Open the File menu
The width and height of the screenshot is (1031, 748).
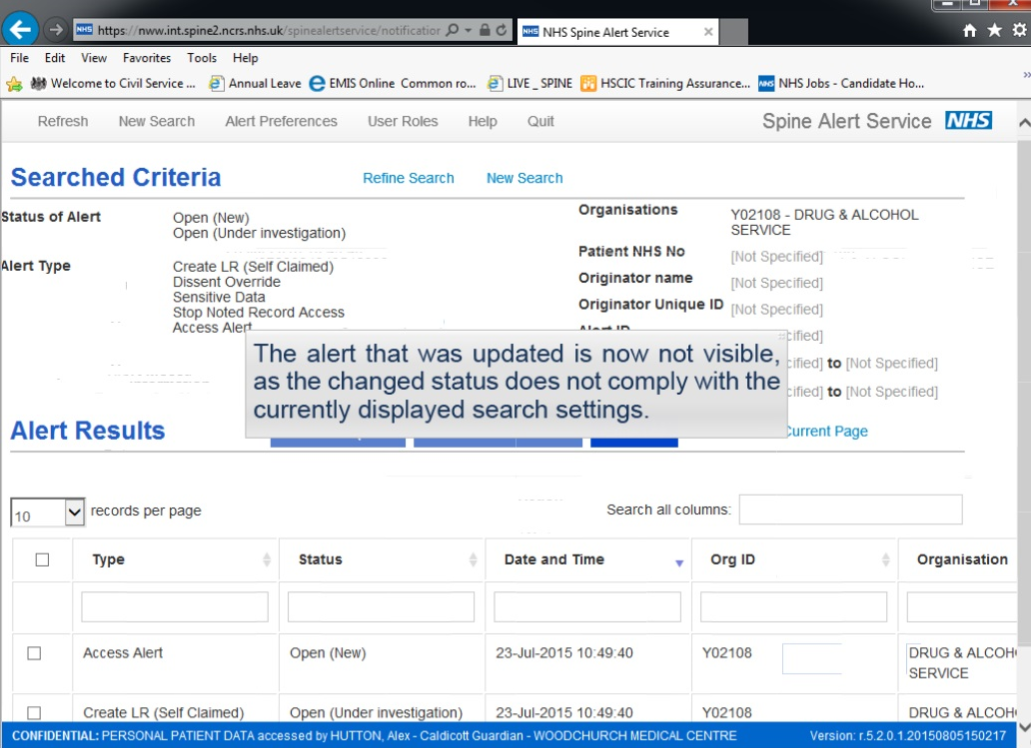(19, 58)
